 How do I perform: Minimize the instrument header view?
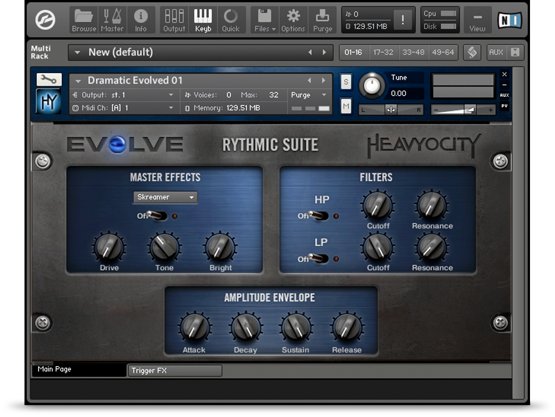(x=505, y=85)
